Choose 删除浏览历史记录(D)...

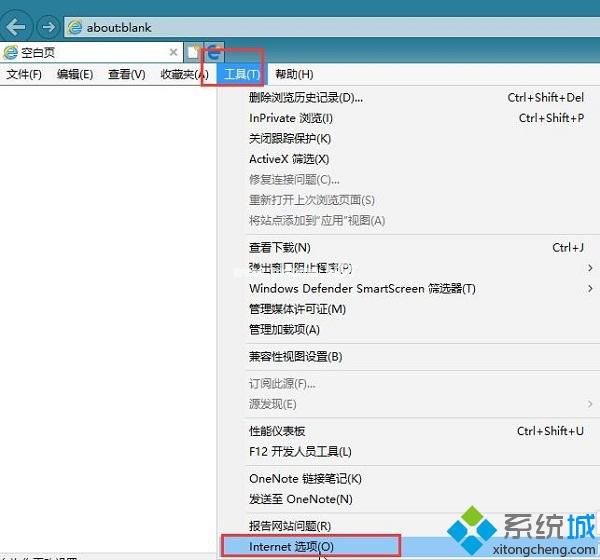pos(408,98)
